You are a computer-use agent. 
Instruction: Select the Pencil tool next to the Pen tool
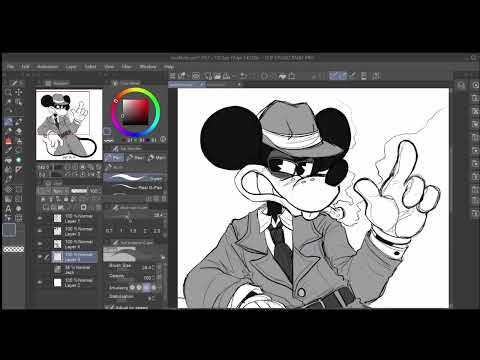pyautogui.click(x=19, y=122)
